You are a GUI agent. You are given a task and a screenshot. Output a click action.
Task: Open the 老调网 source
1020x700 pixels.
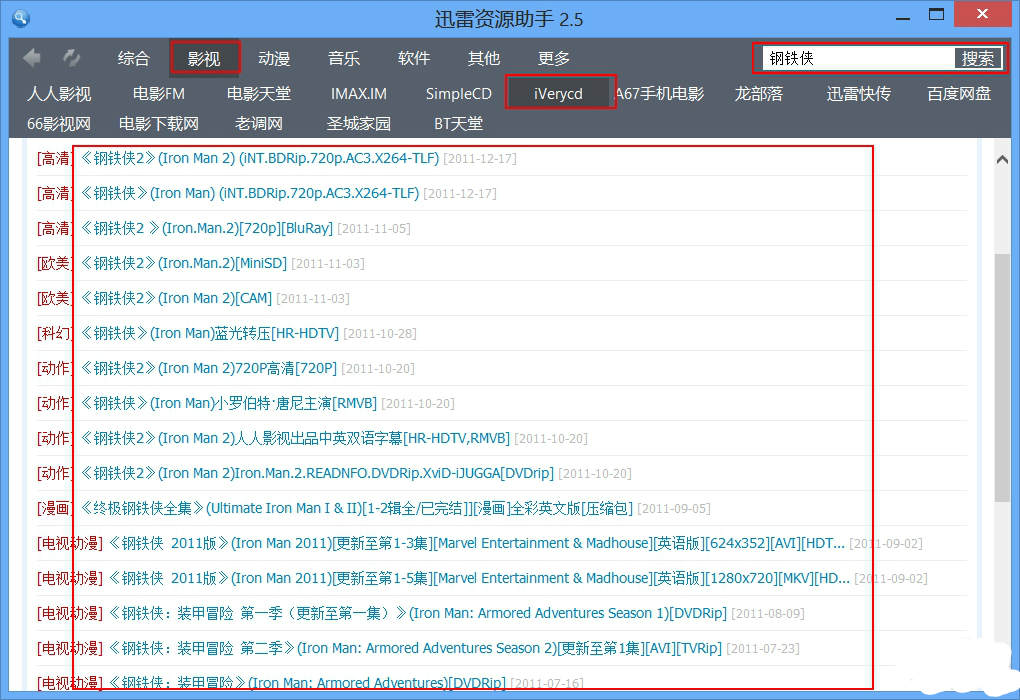pos(258,124)
